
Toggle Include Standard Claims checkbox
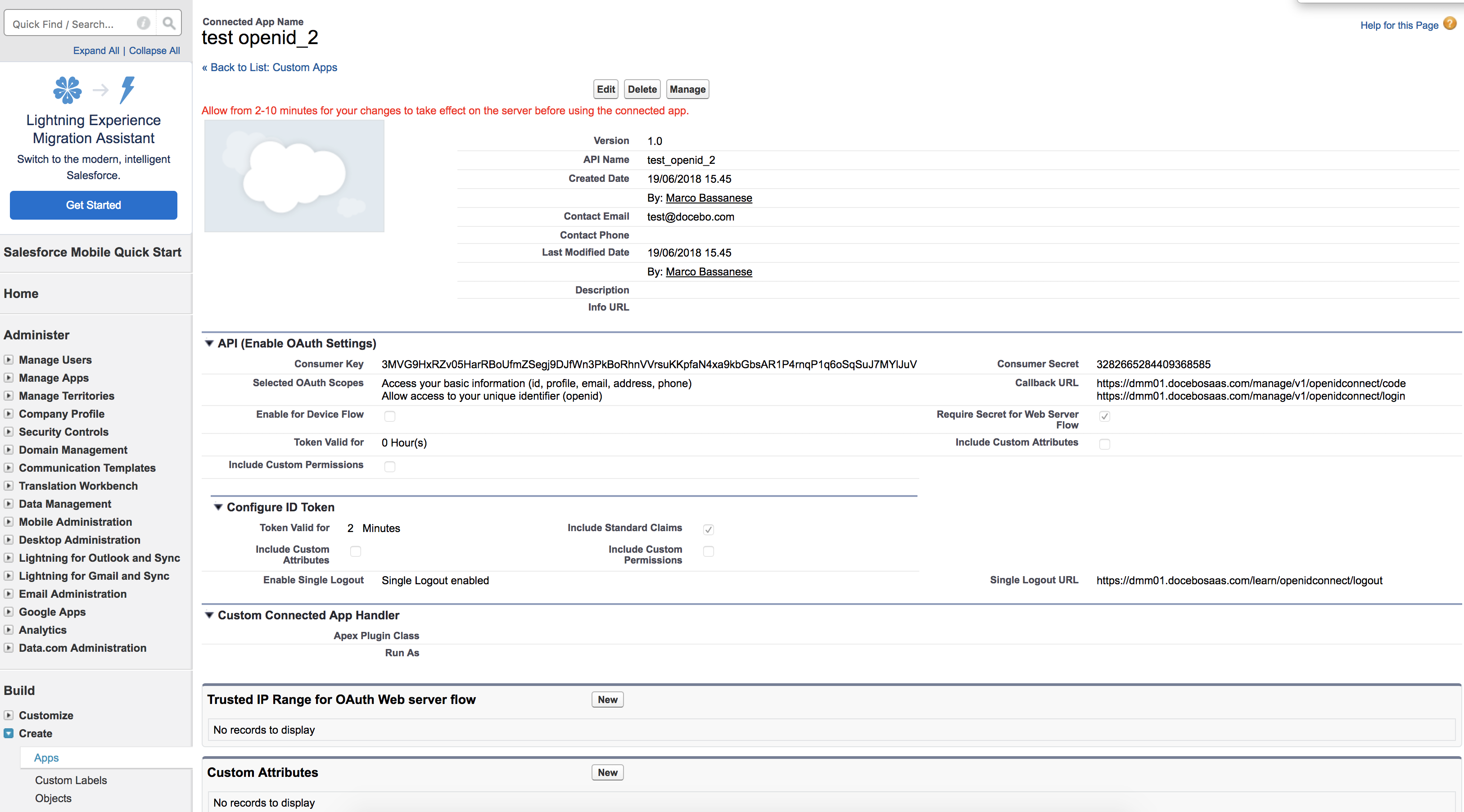coord(709,530)
